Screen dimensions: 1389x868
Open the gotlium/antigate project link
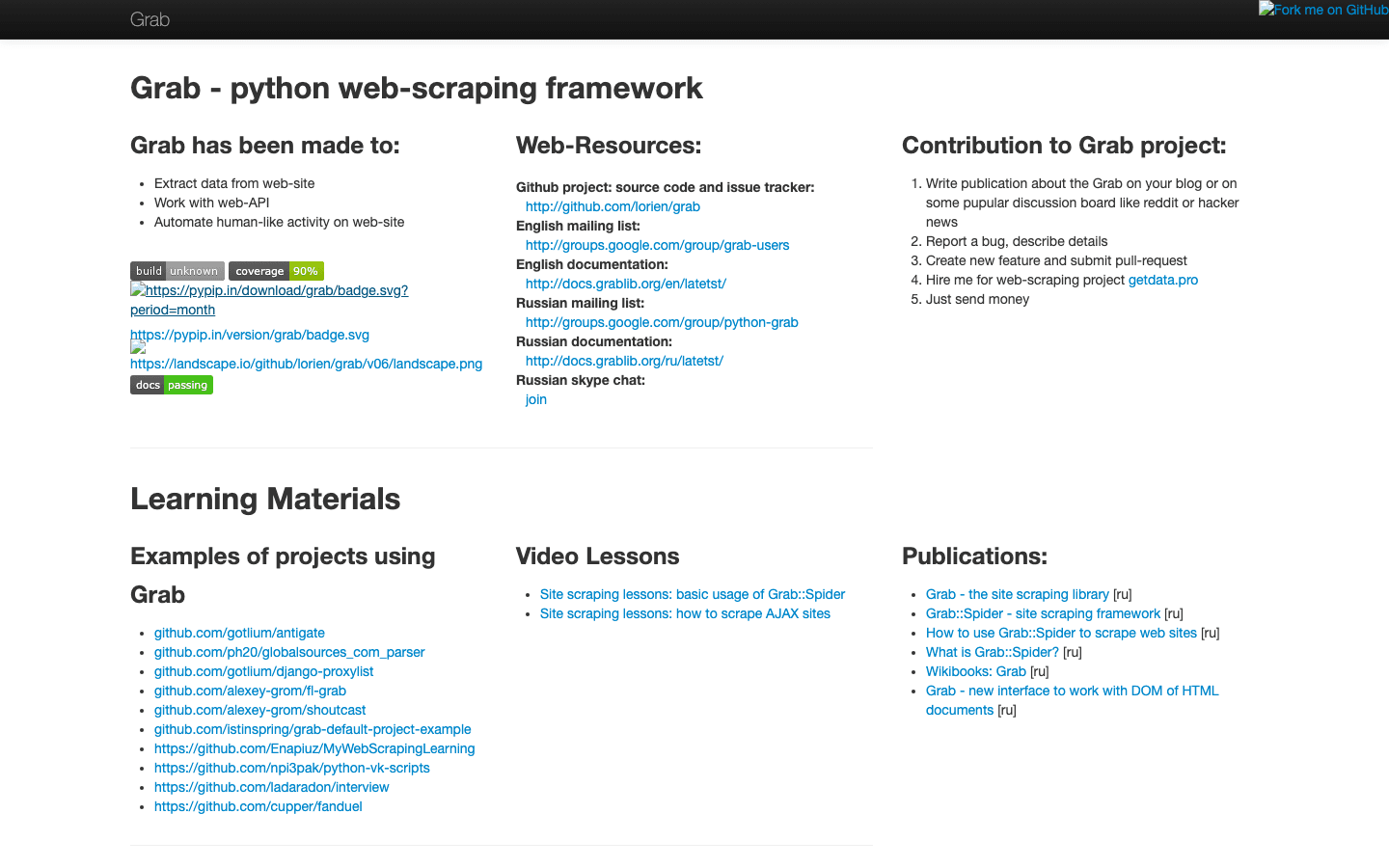tap(239, 633)
